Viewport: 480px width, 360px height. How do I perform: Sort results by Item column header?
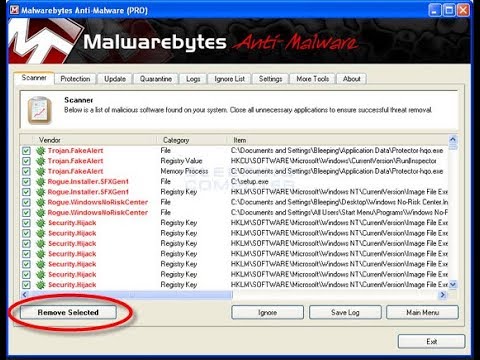[x=338, y=140]
